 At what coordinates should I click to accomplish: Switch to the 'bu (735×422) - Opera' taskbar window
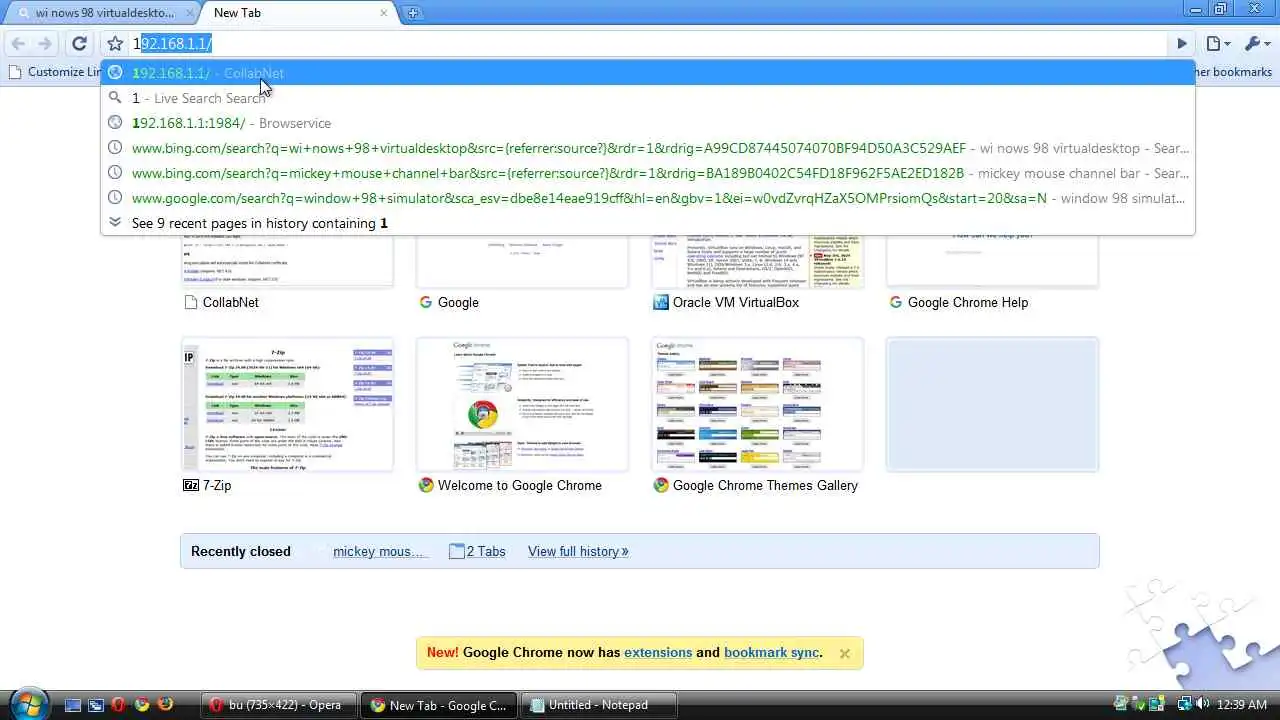278,705
